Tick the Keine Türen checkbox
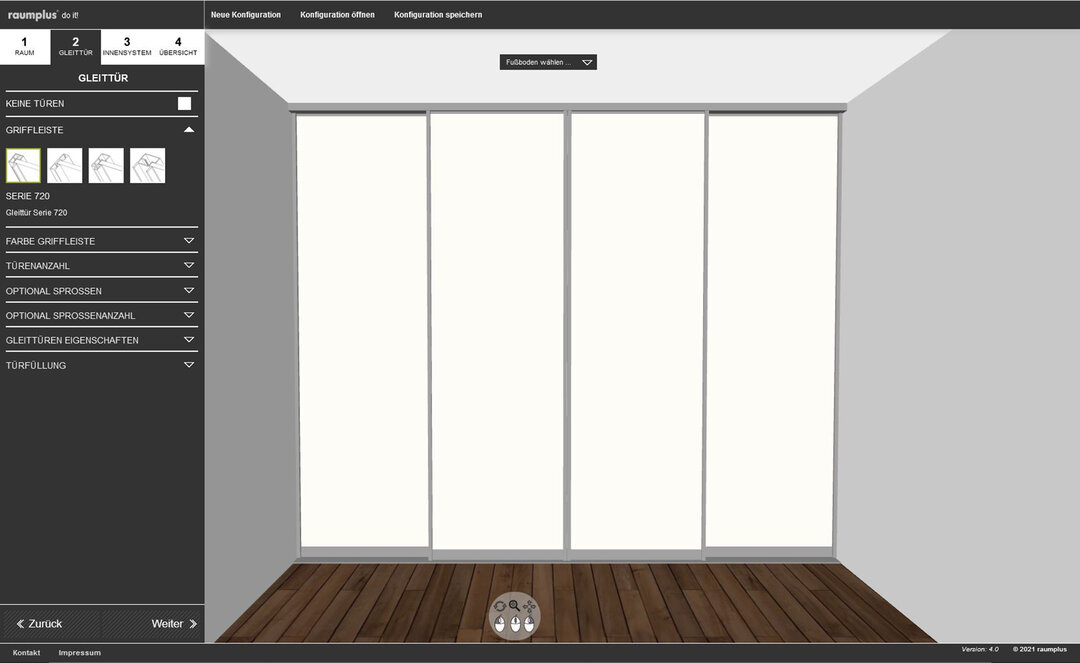 (x=185, y=103)
